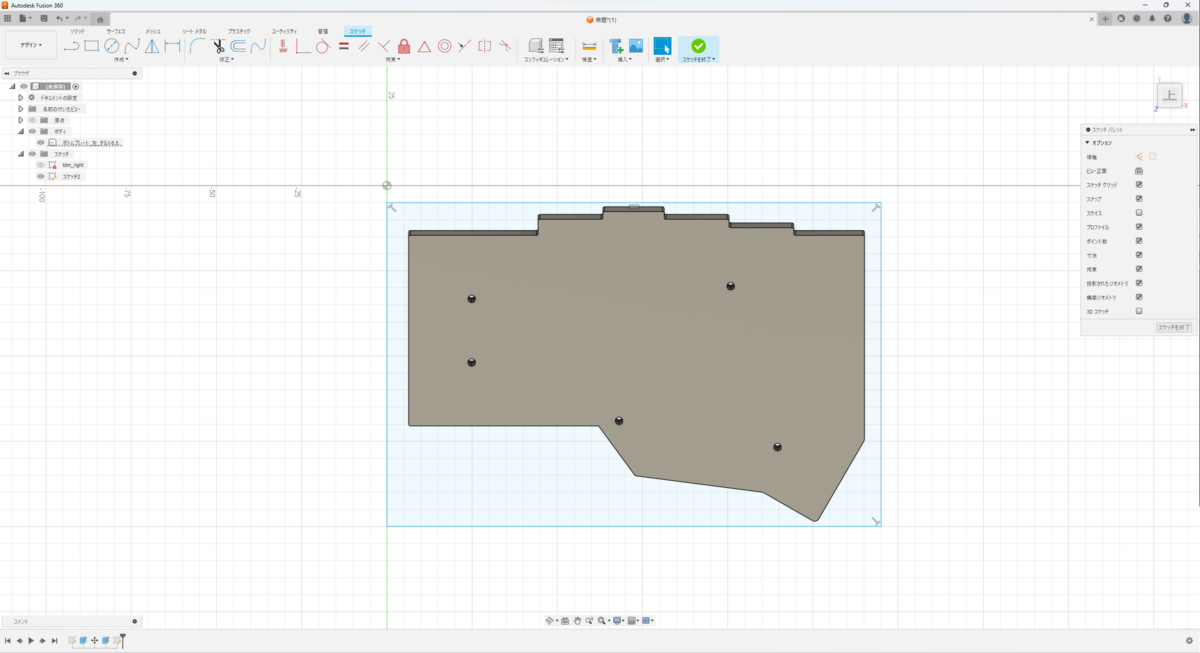Collapse the オプション section in Sketch Palette
Screen dimensions: 1200x653
pyautogui.click(x=1088, y=143)
